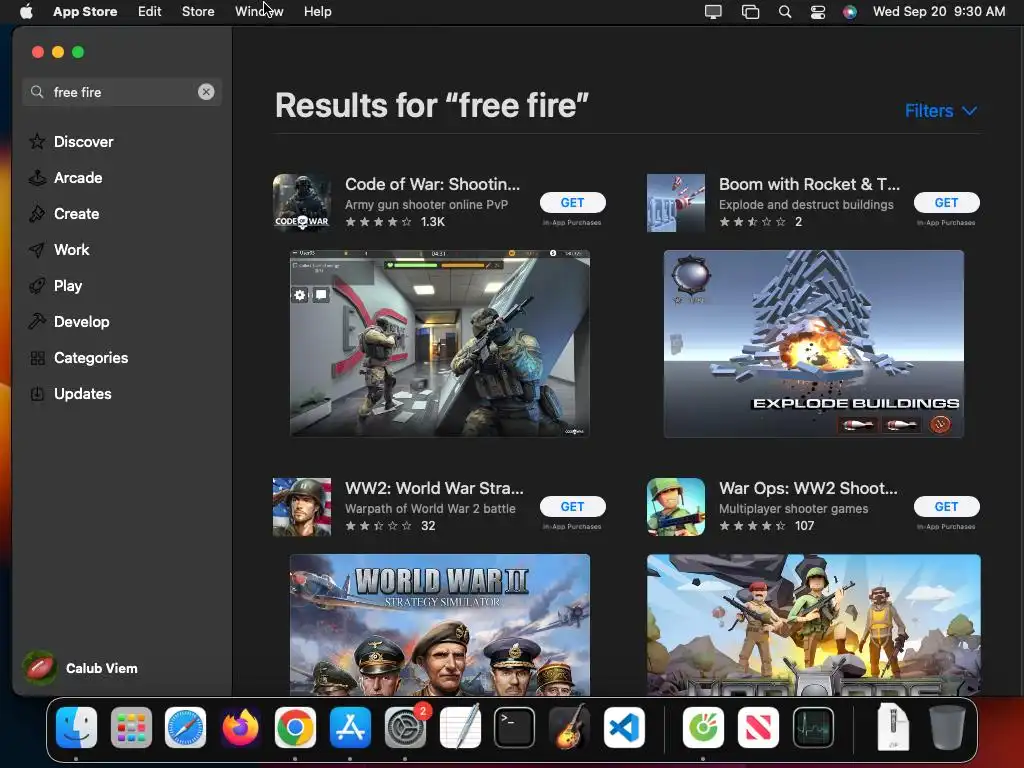The image size is (1024, 768).
Task: Show date and time panel
Action: click(938, 11)
